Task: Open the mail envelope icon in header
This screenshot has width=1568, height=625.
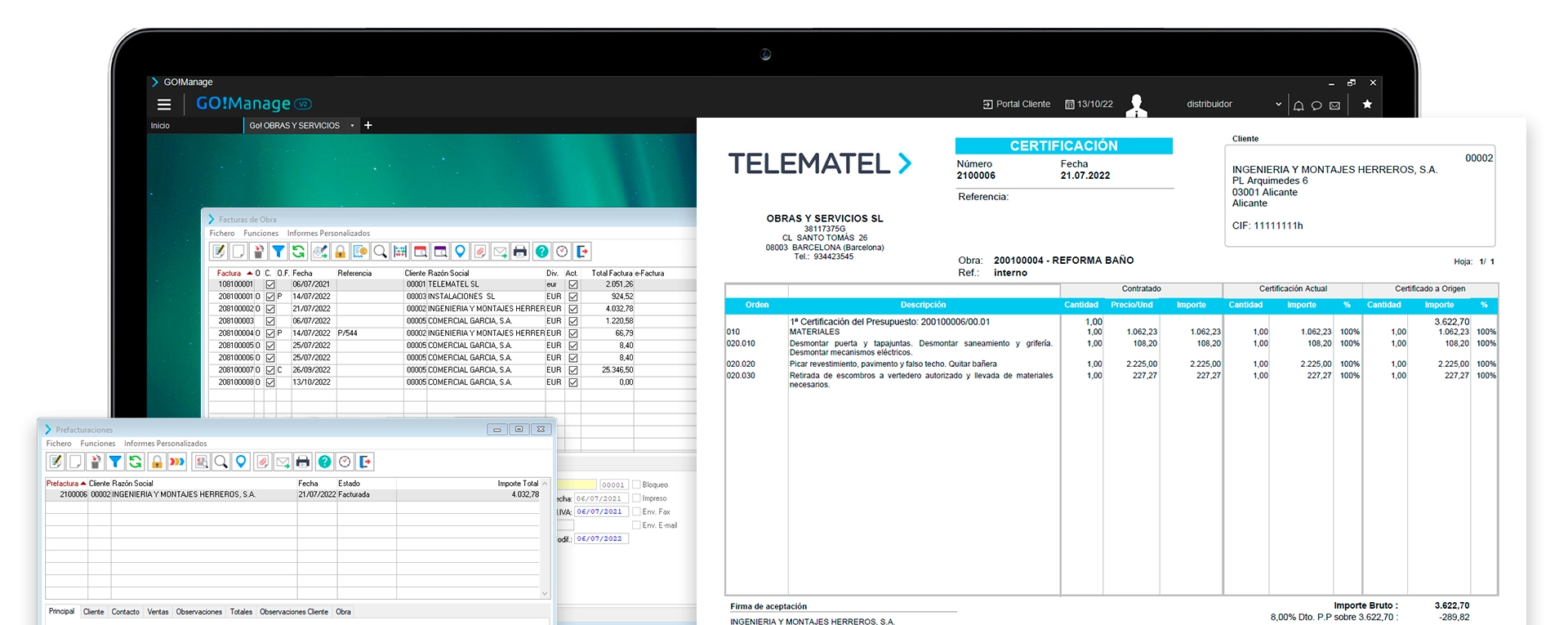Action: coord(1334,105)
